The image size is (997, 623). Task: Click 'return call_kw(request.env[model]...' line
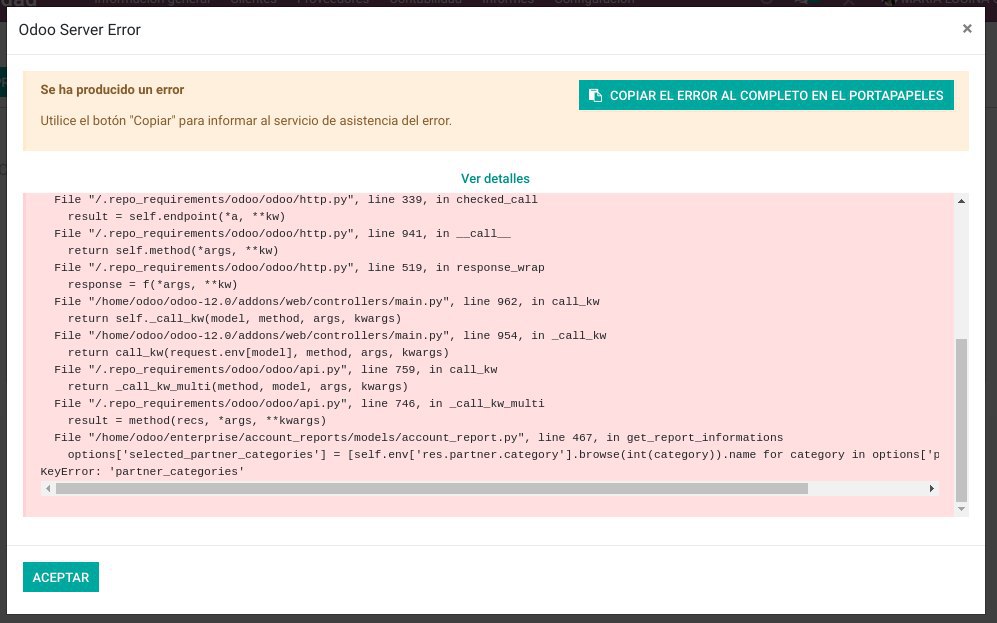(x=258, y=353)
